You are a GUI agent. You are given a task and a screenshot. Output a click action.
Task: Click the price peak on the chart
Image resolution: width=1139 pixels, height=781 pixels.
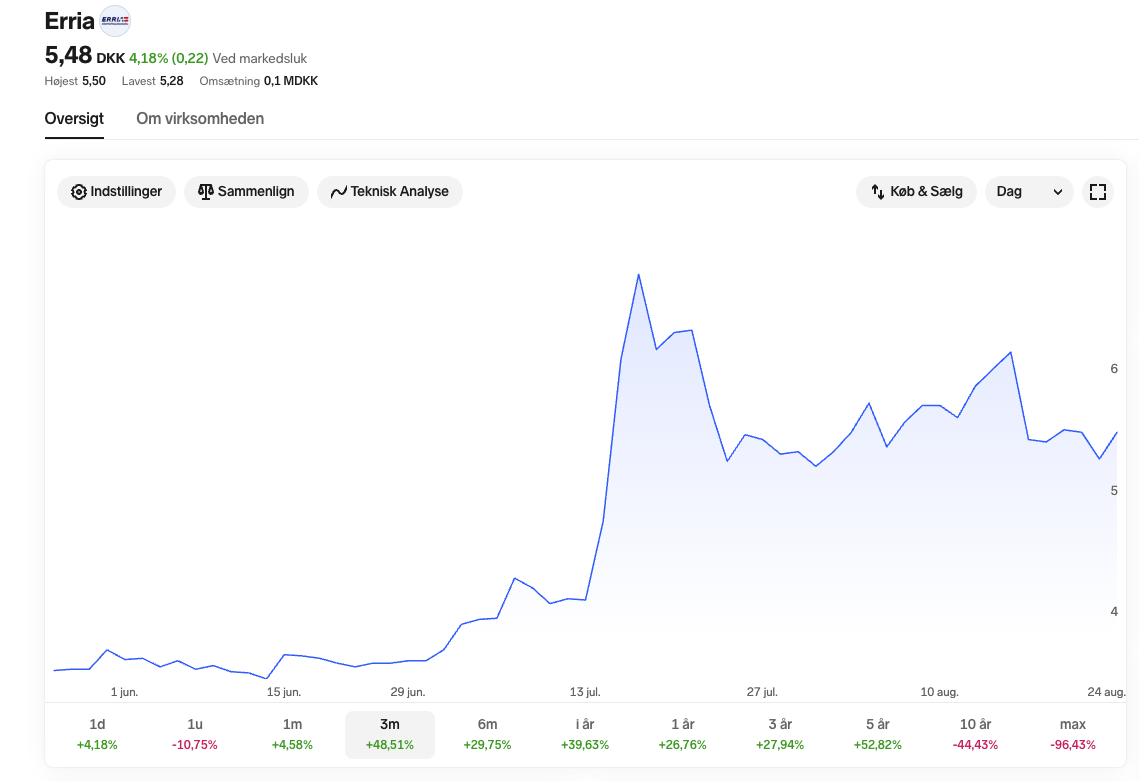coord(639,275)
